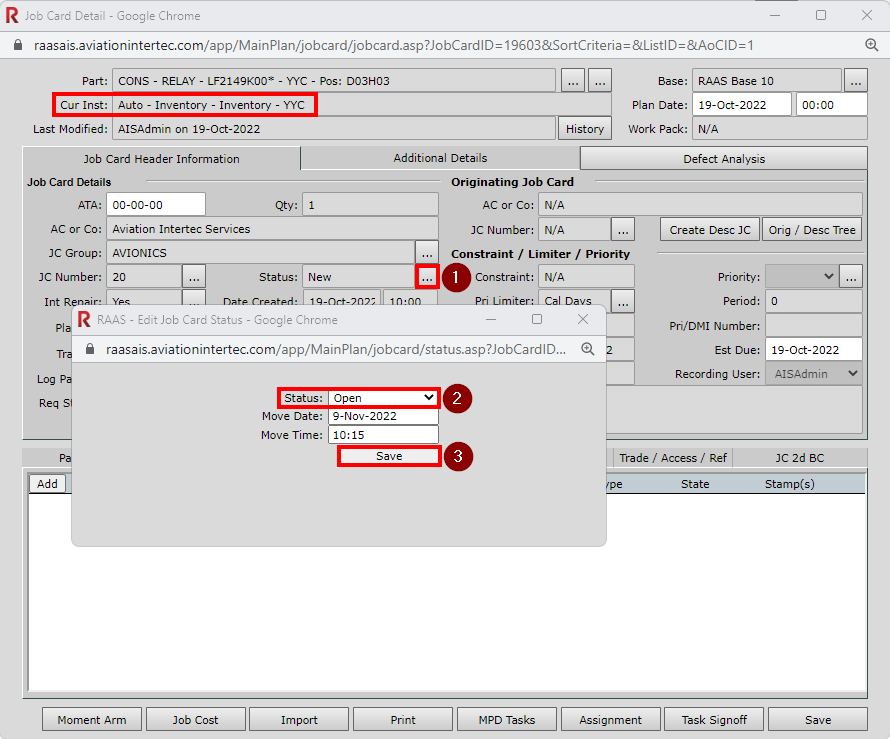Click Save in the Edit Job Card Status popup

click(x=389, y=456)
